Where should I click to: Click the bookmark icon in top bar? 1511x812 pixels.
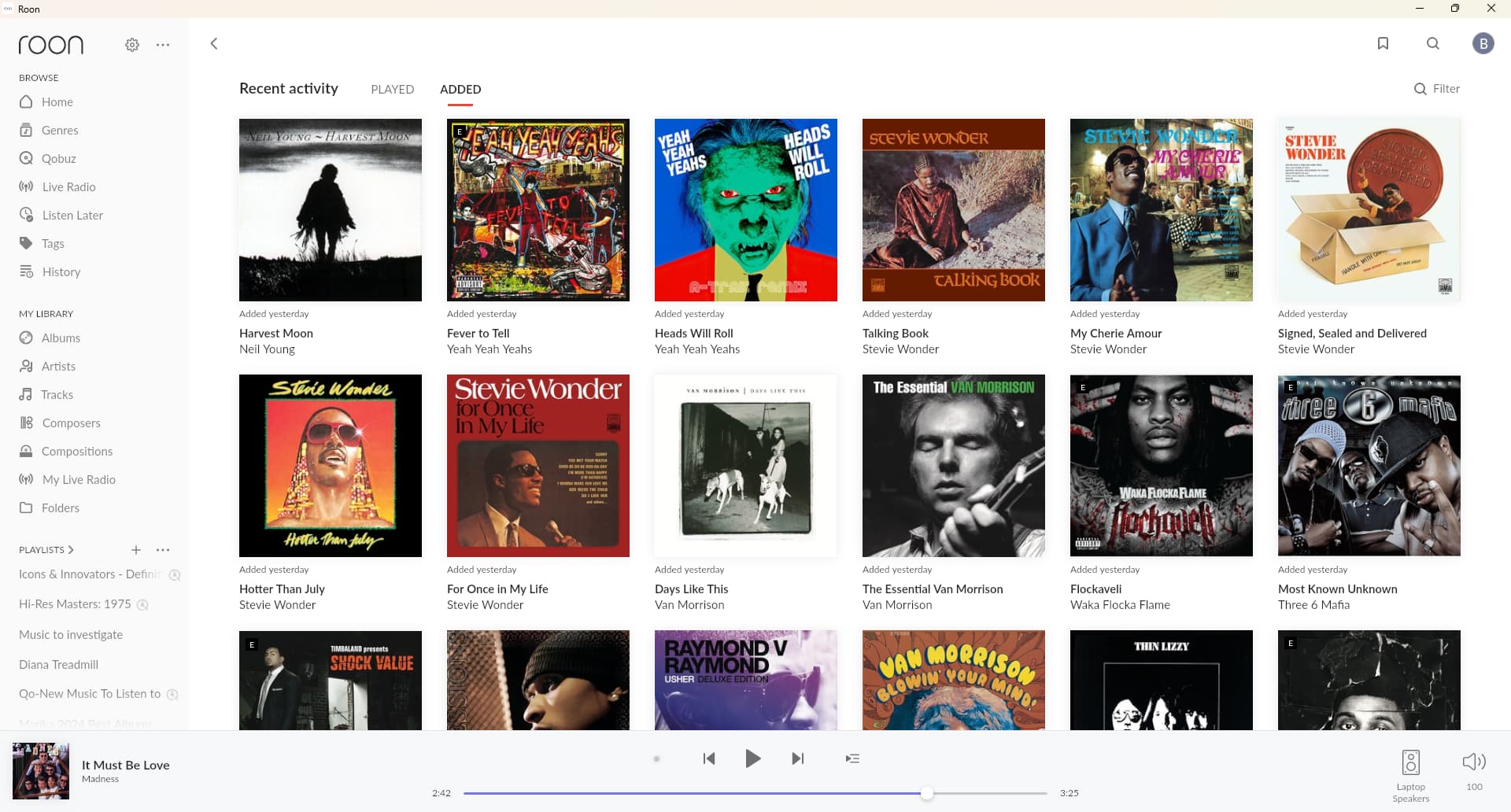1383,43
